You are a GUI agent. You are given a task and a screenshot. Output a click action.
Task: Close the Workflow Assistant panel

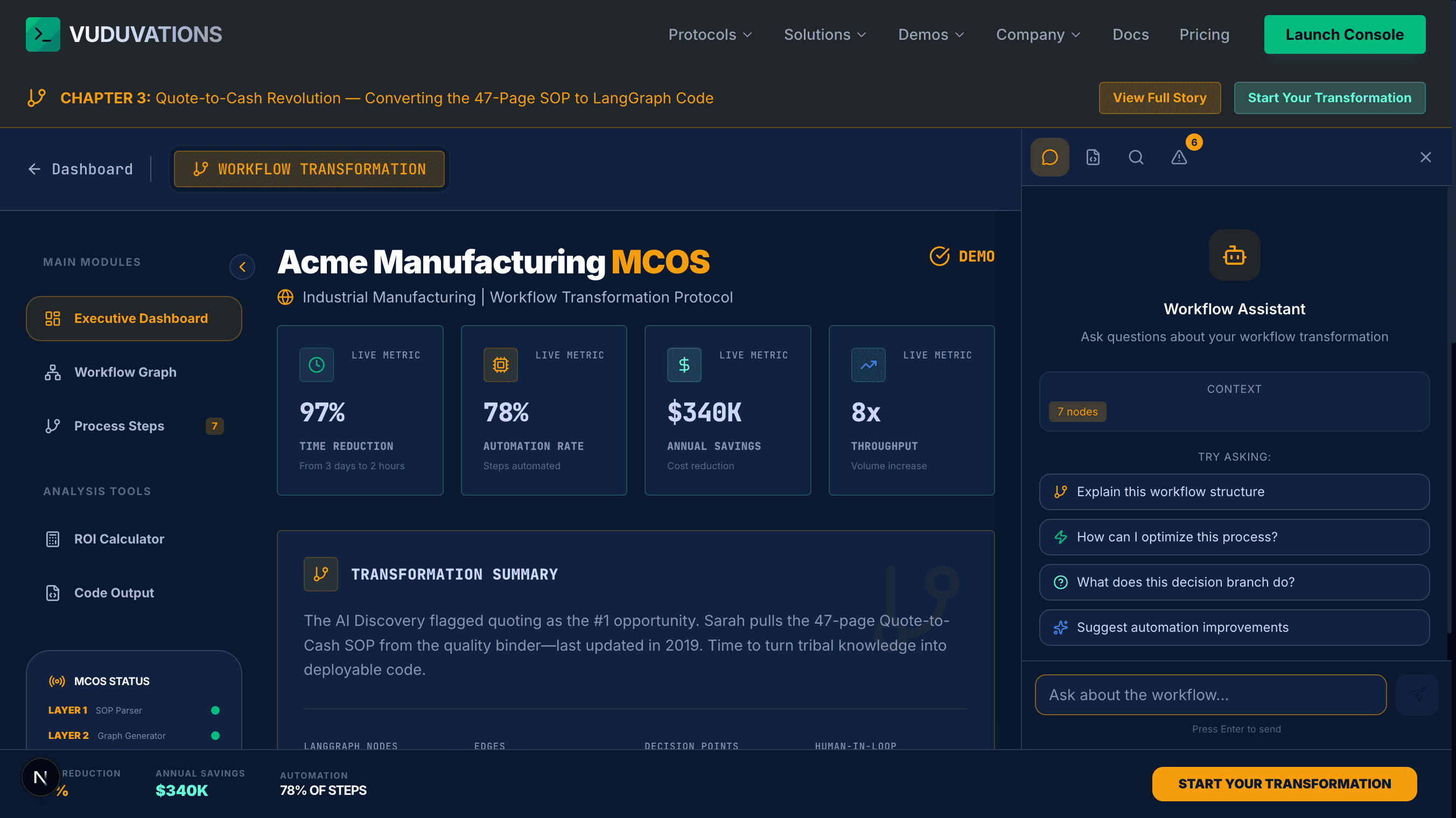point(1425,157)
